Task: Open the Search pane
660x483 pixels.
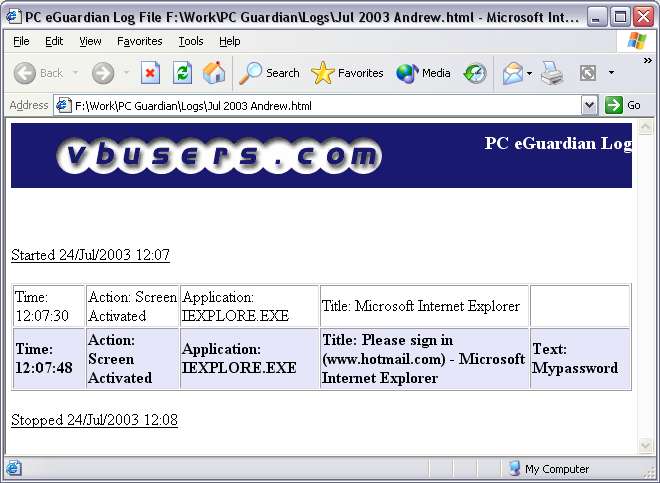Action: pyautogui.click(x=270, y=73)
